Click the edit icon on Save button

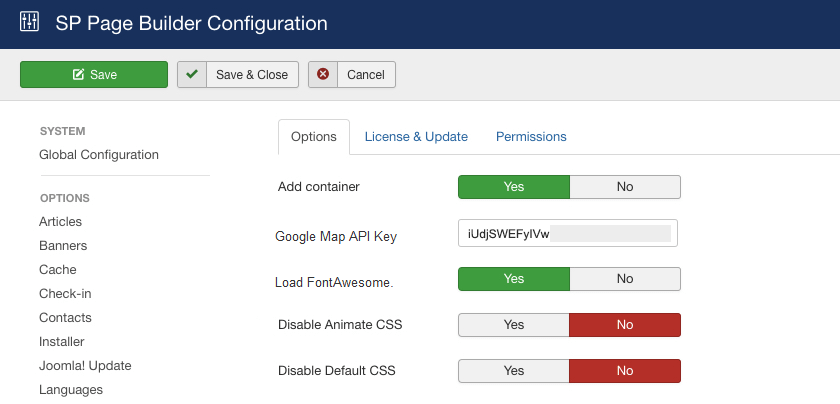pos(78,74)
